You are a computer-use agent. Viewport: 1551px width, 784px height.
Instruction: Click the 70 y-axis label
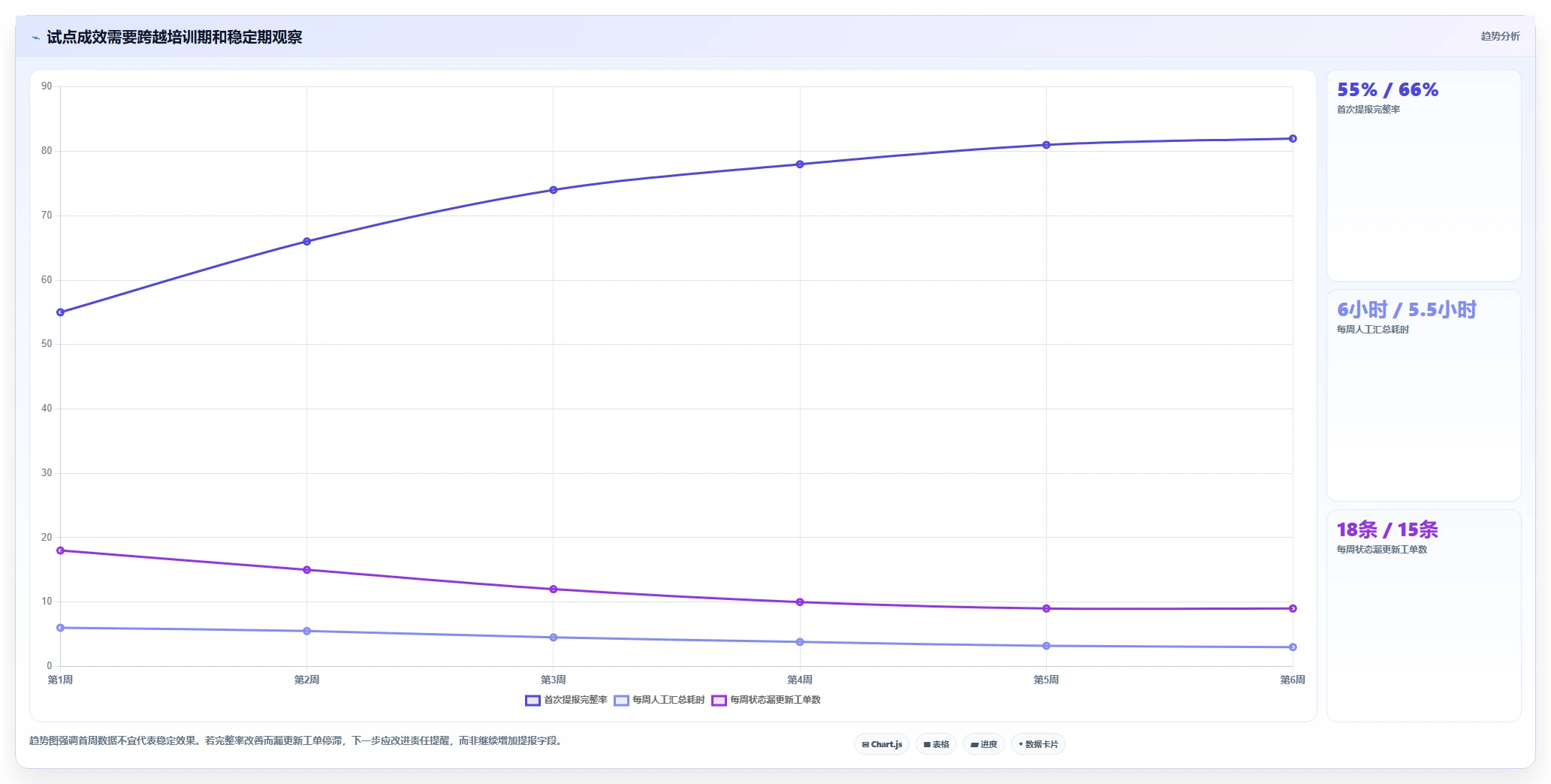click(x=47, y=216)
